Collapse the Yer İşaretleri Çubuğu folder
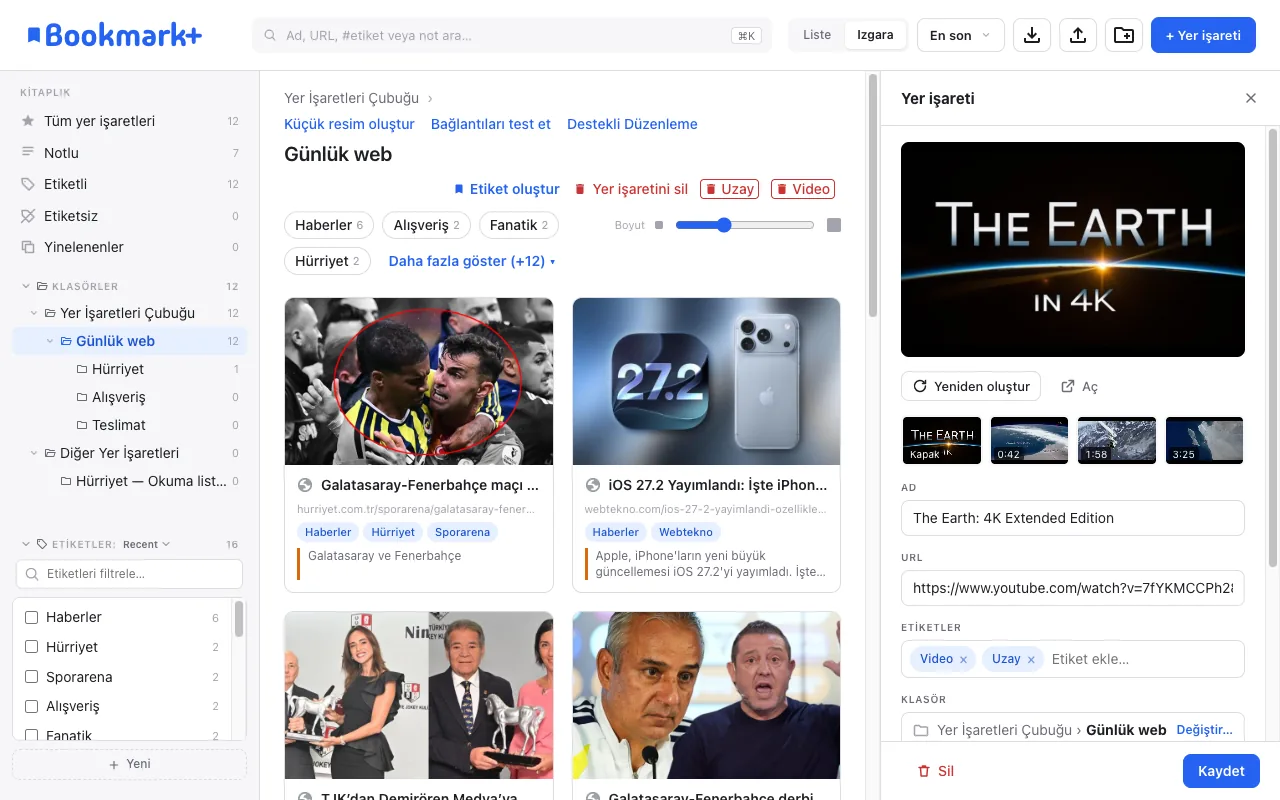 (x=34, y=313)
